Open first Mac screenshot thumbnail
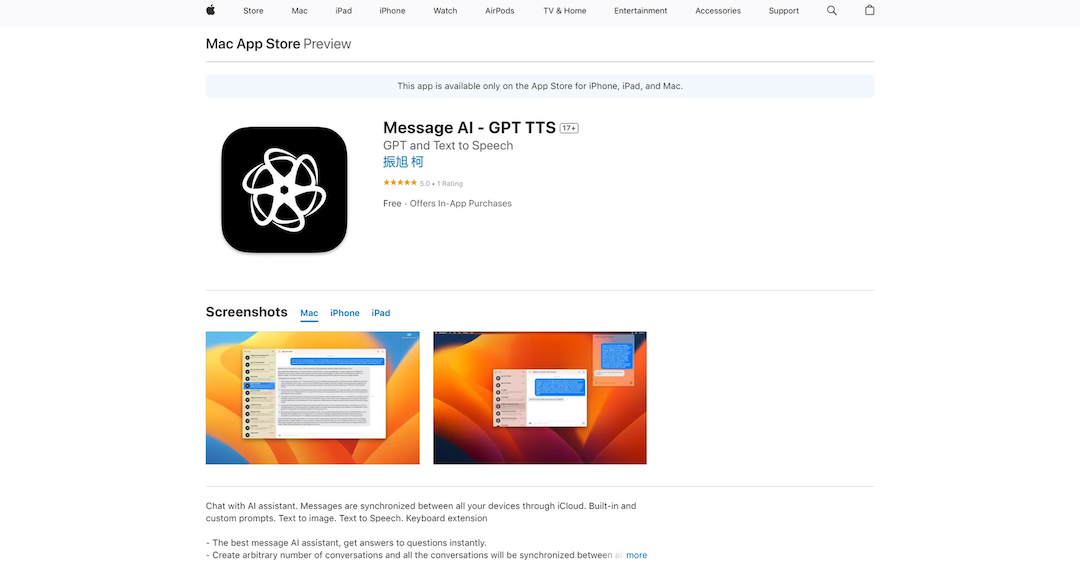 pyautogui.click(x=313, y=398)
